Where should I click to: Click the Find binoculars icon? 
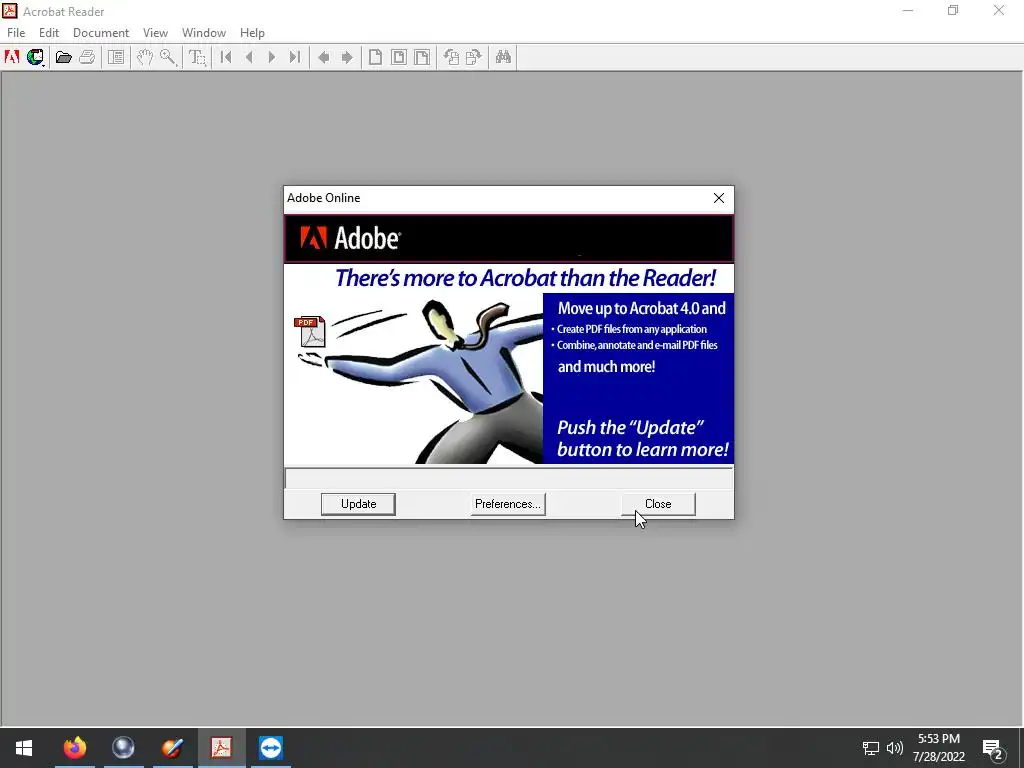click(503, 57)
